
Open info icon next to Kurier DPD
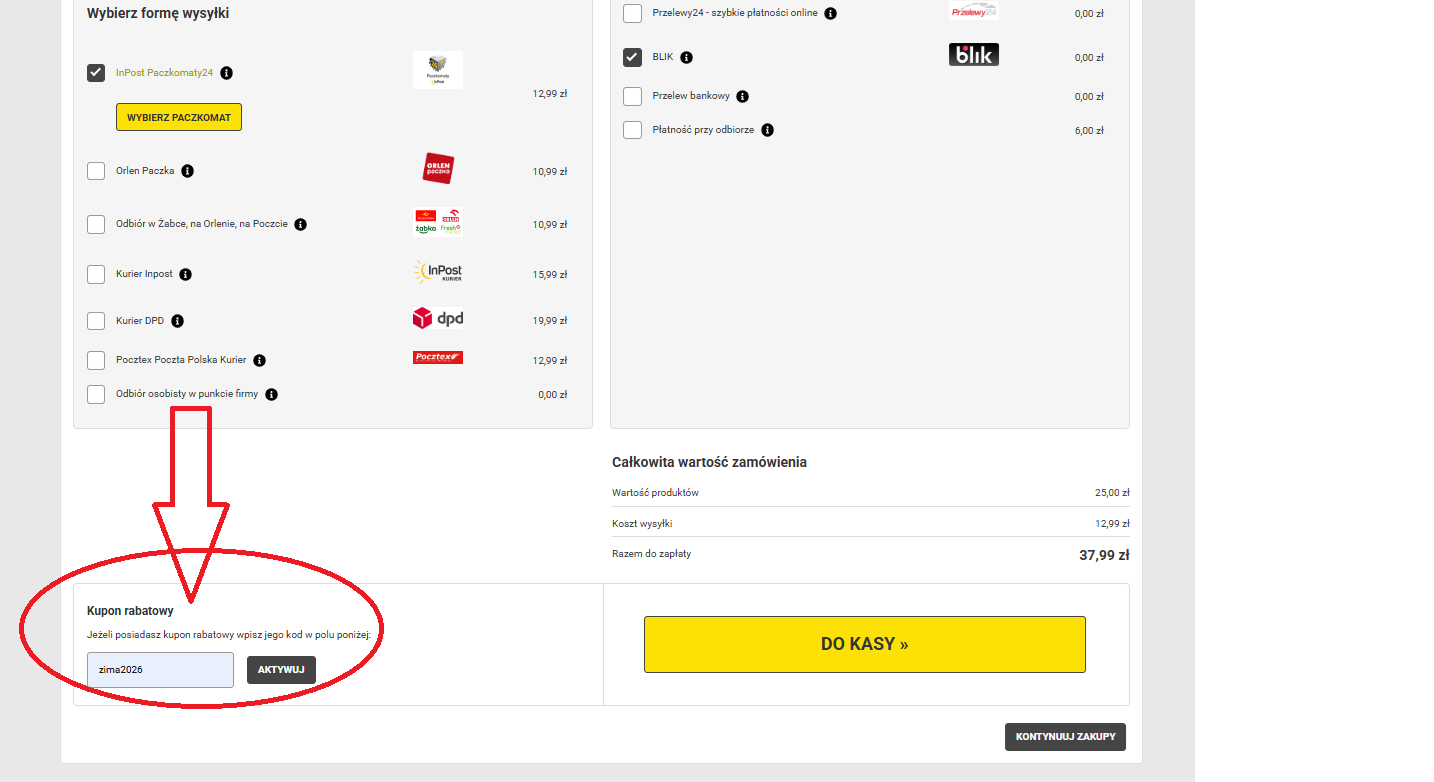pyautogui.click(x=177, y=321)
